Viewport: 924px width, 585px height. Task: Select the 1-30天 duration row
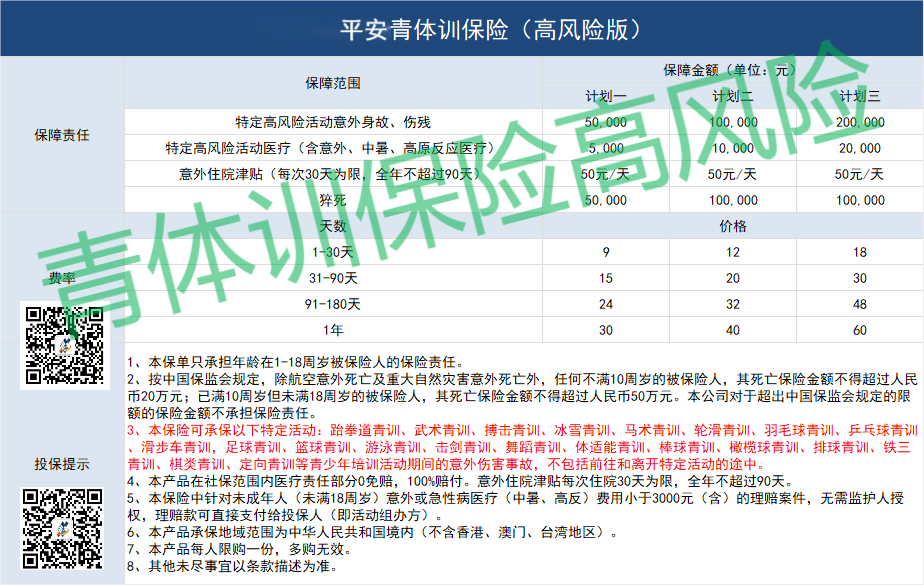[x=333, y=252]
